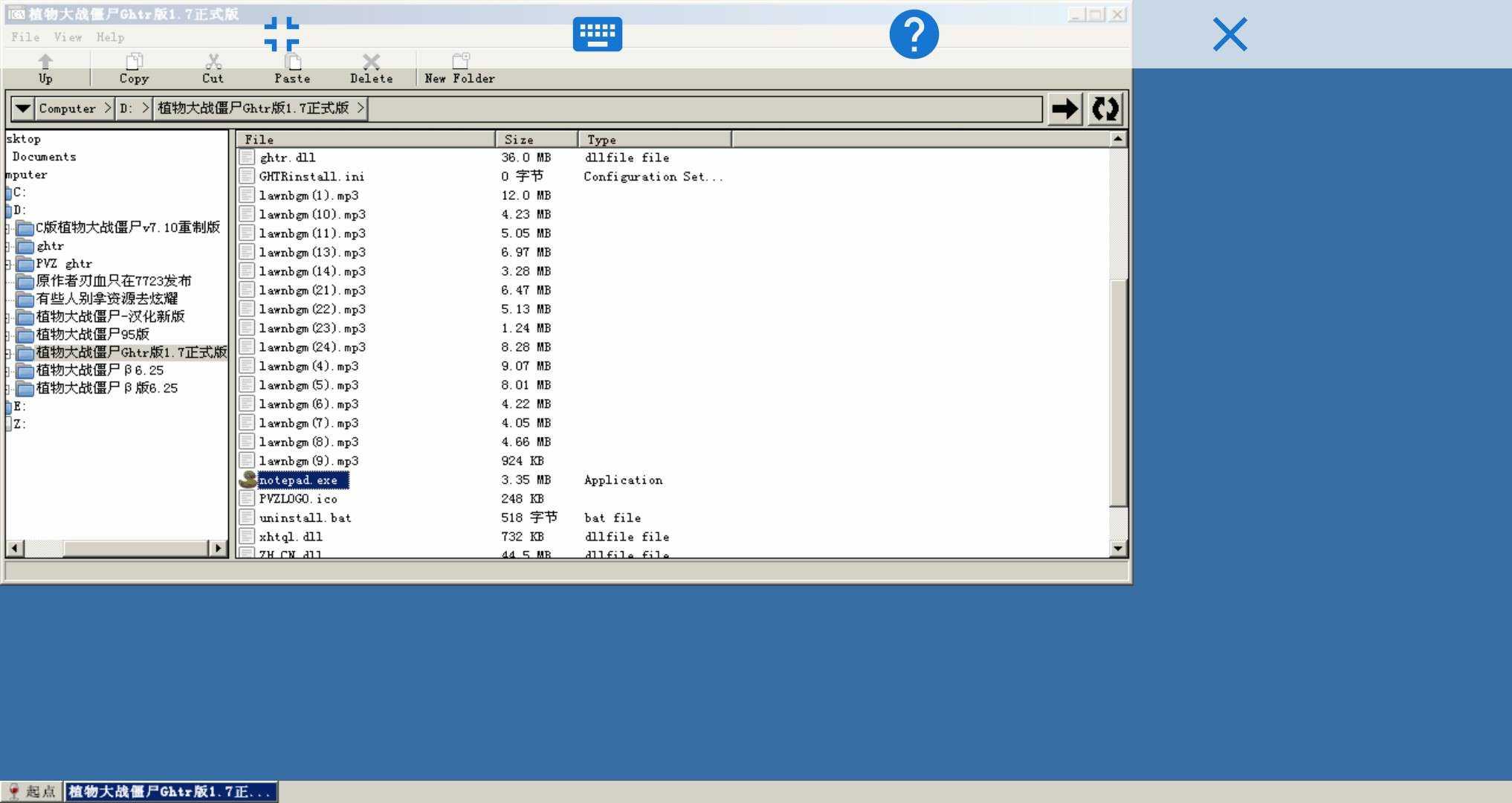
Task: Open the address bar history dropdown
Action: tap(23, 109)
